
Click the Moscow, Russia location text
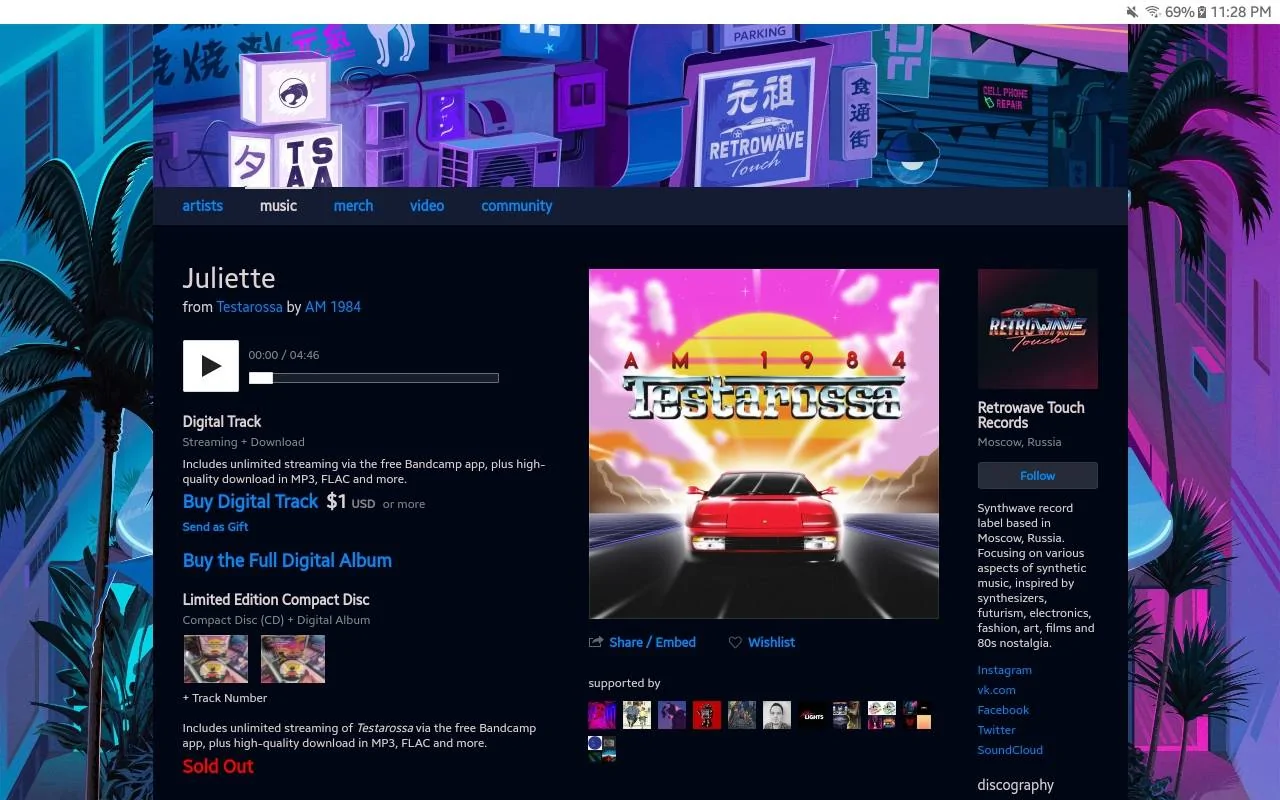point(1020,442)
